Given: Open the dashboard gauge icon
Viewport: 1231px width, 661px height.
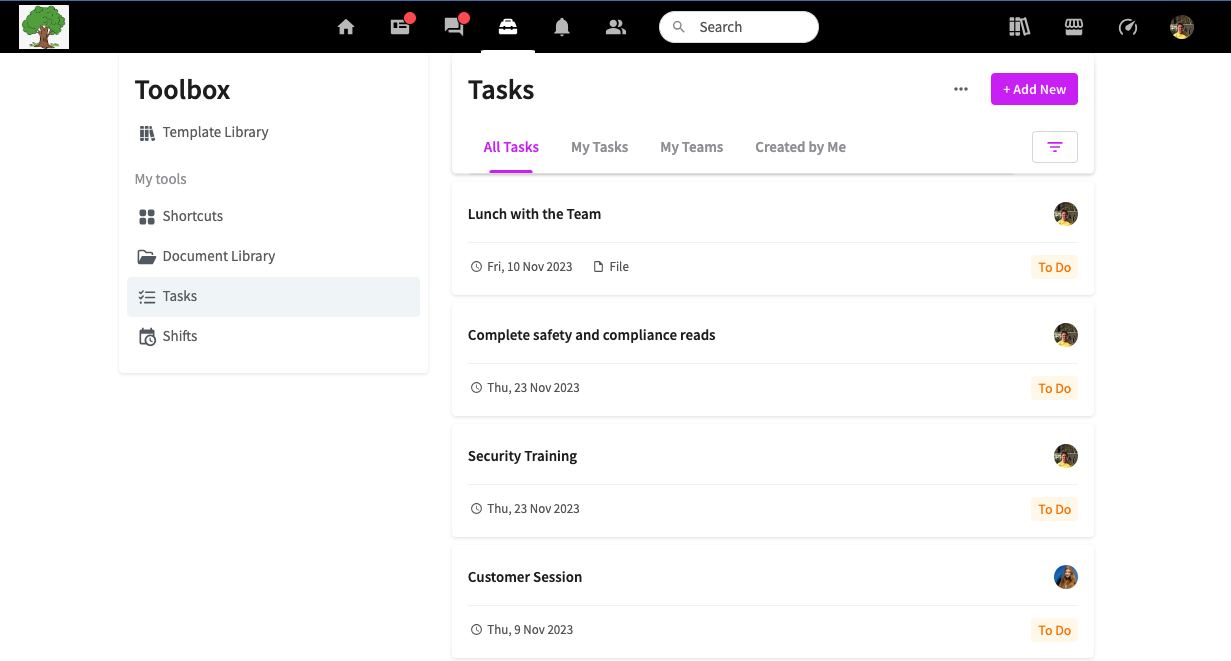Looking at the screenshot, I should click(x=1127, y=27).
